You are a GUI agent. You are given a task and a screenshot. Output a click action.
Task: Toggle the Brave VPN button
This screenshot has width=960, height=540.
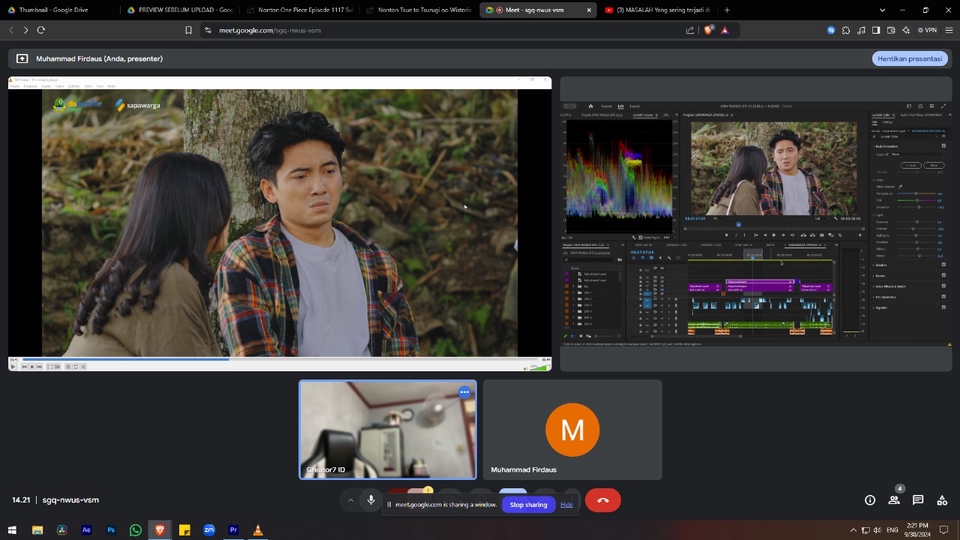927,30
